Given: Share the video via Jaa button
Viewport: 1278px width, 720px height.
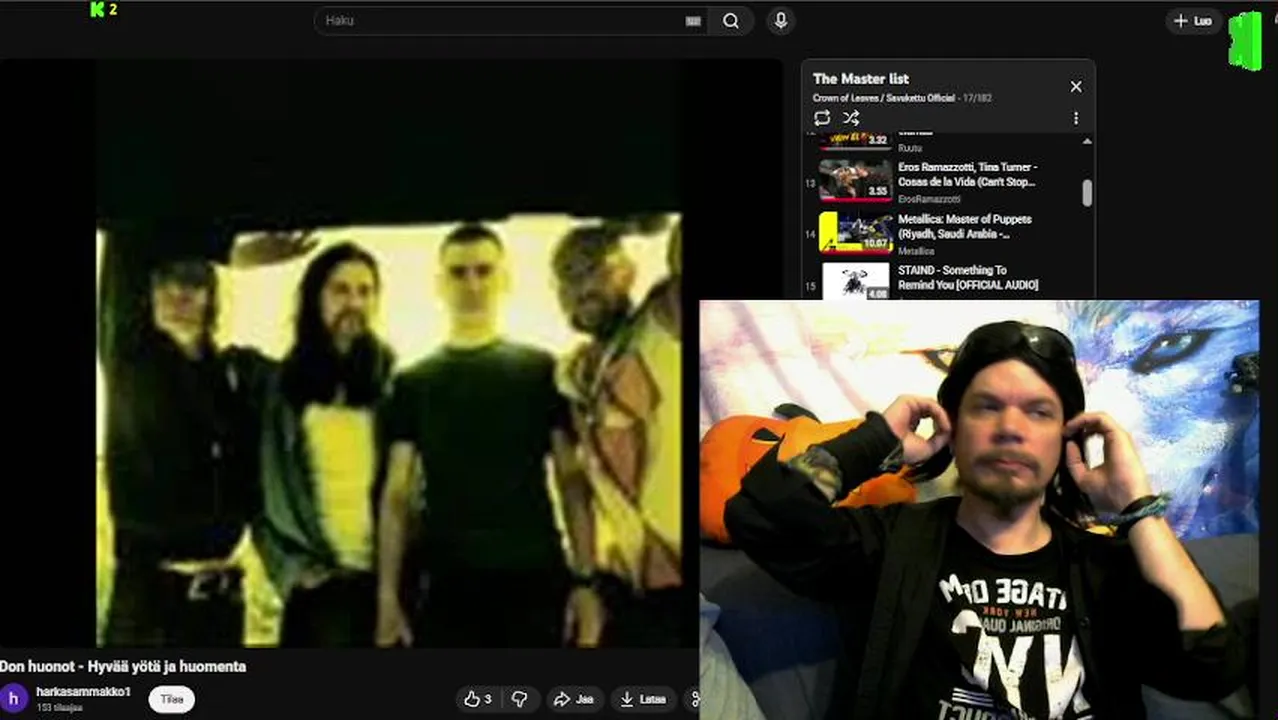Looking at the screenshot, I should 574,699.
